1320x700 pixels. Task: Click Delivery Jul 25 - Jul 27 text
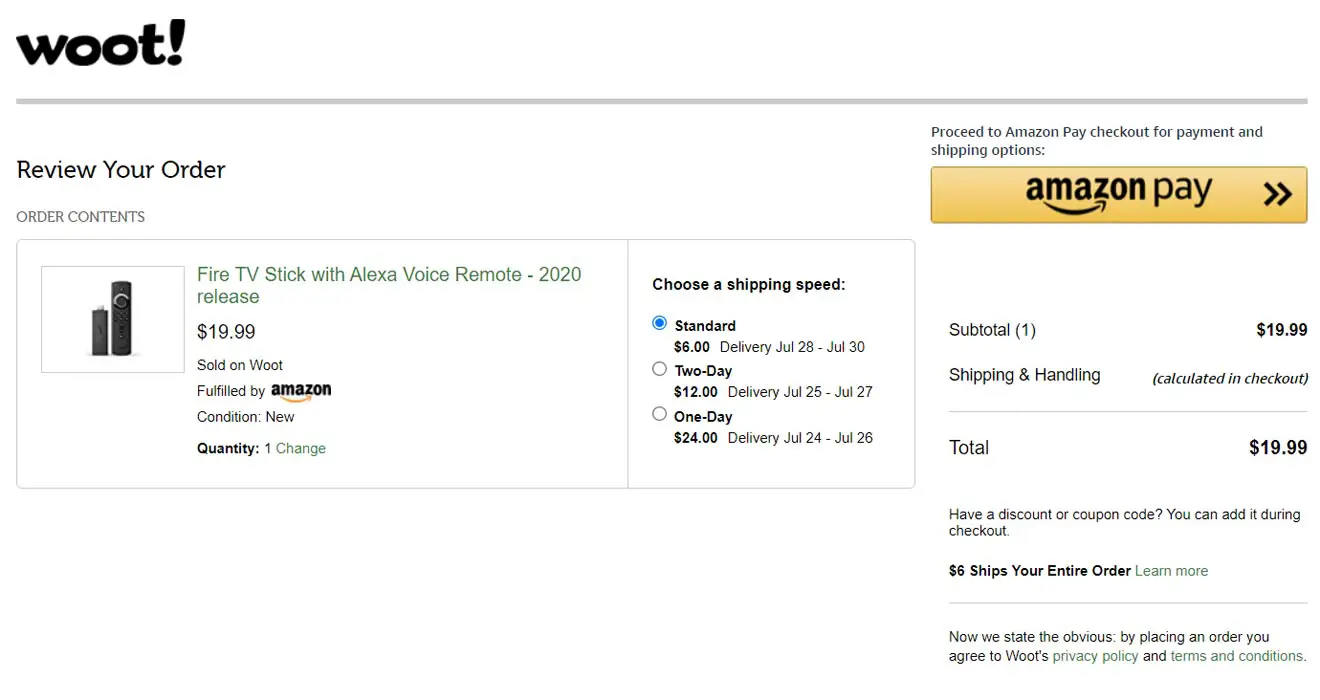800,392
